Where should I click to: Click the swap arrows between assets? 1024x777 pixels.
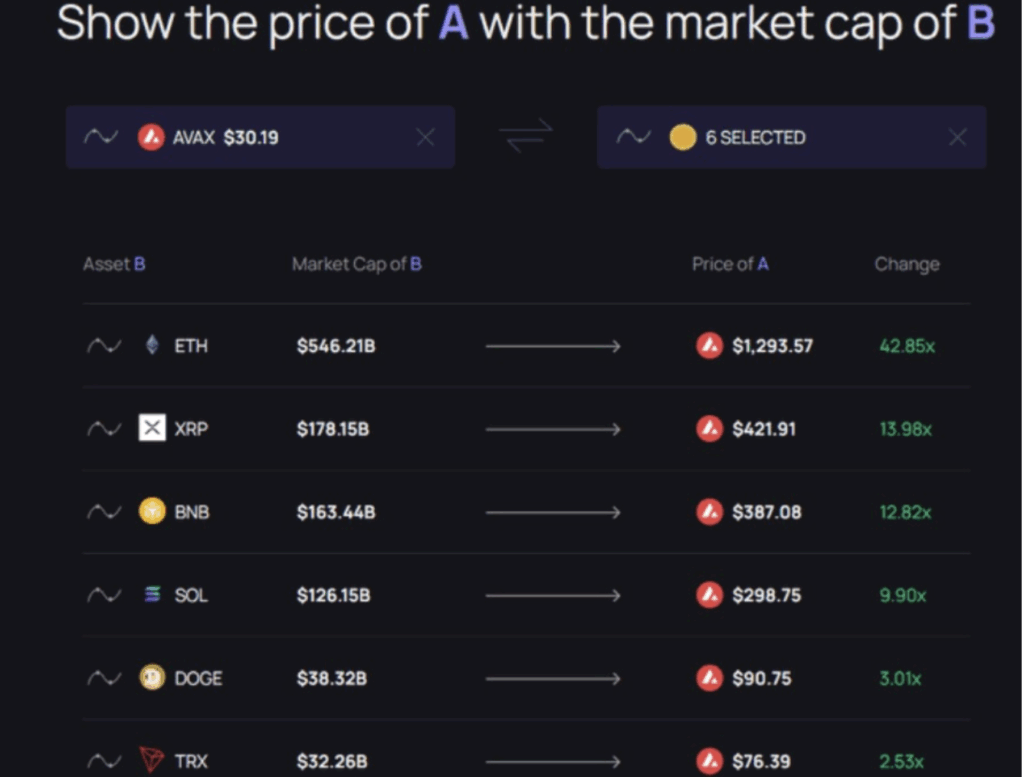pos(526,137)
